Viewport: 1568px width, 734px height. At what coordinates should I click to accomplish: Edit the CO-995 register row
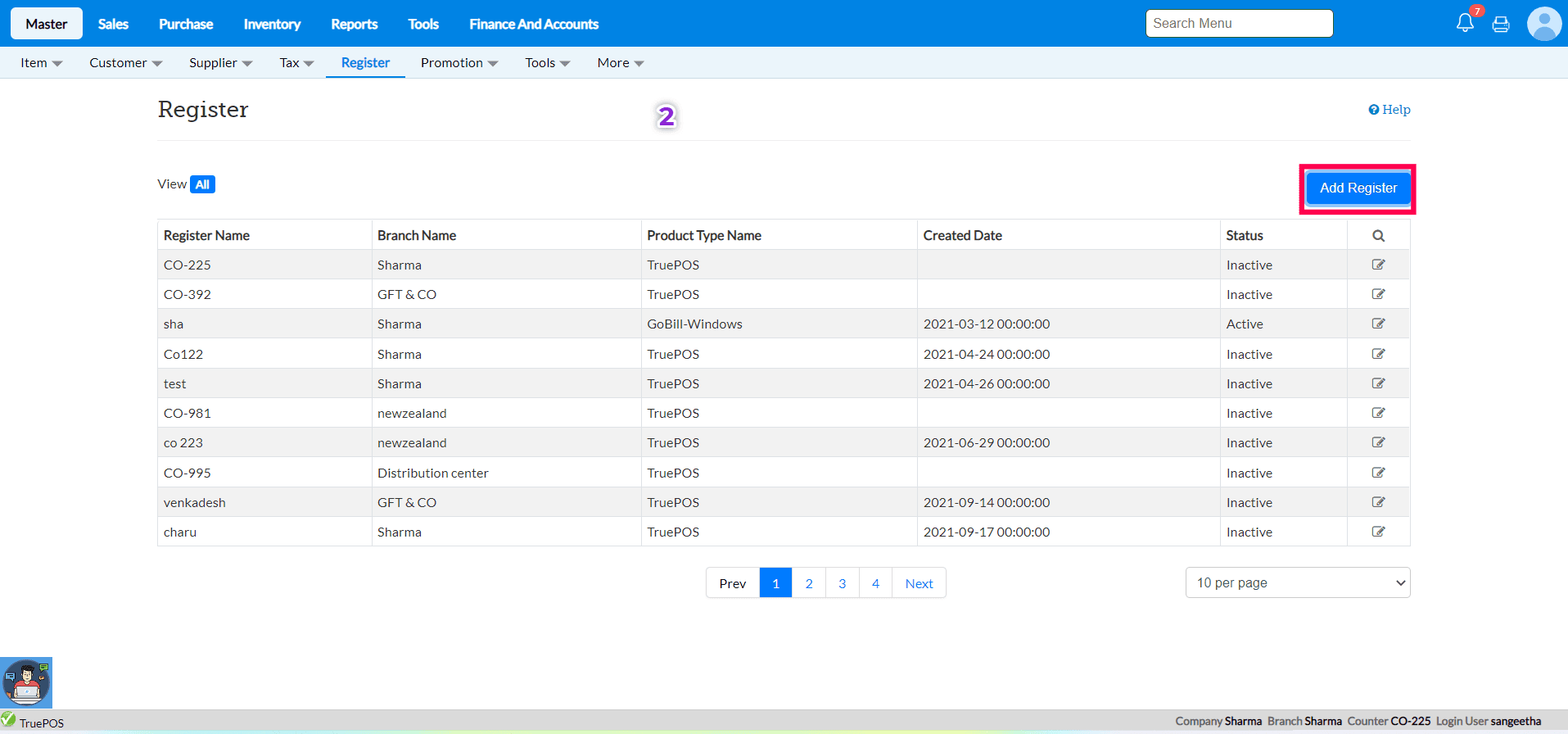tap(1378, 473)
